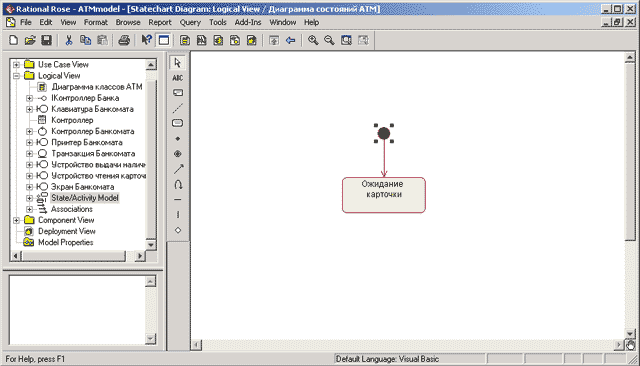The height and width of the screenshot is (366, 640).
Task: Select the Контроллер class in tree
Action: pos(72,120)
